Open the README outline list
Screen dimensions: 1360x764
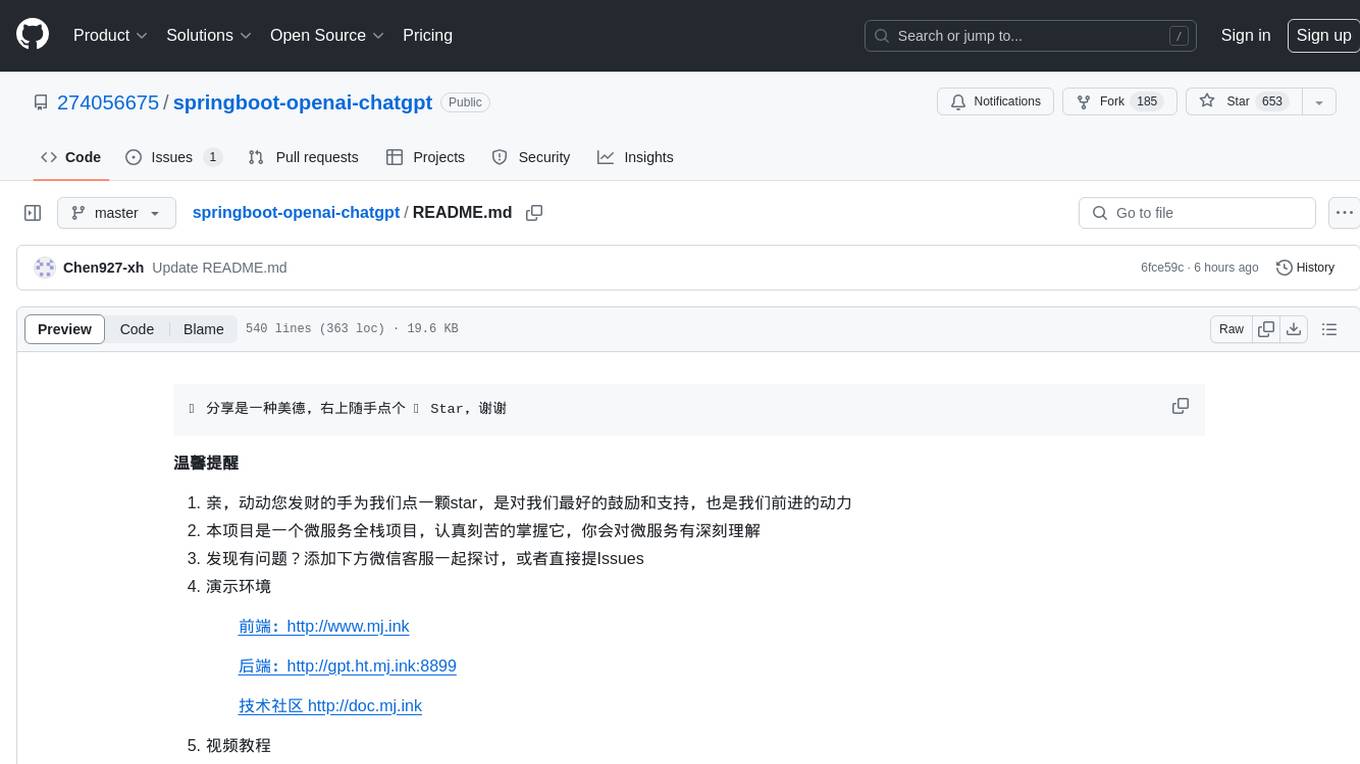[1329, 329]
